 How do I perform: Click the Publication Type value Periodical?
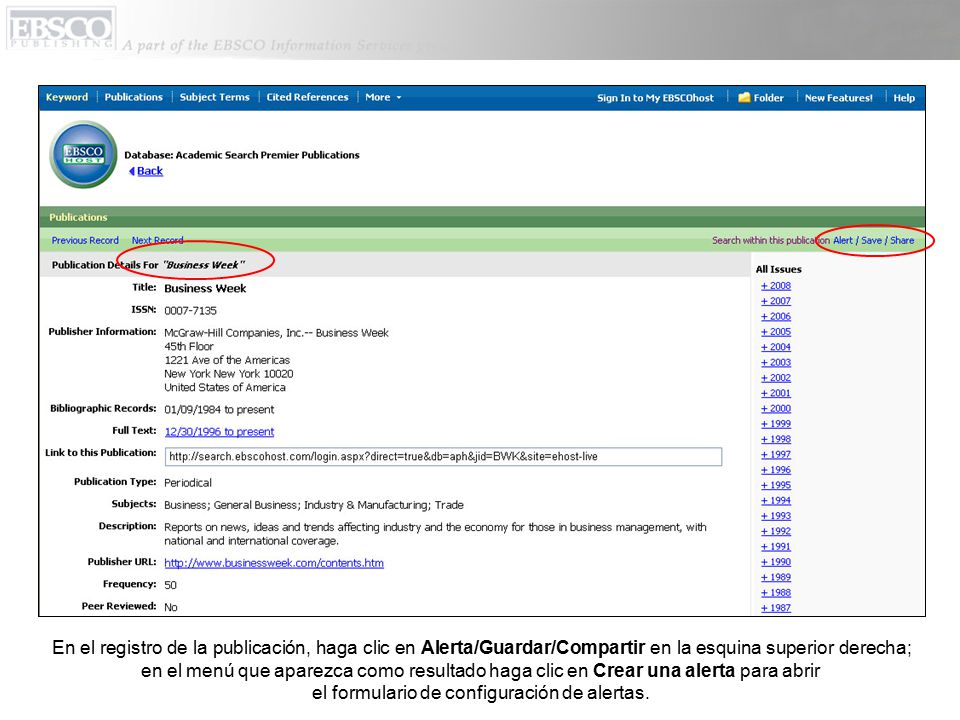click(x=188, y=482)
